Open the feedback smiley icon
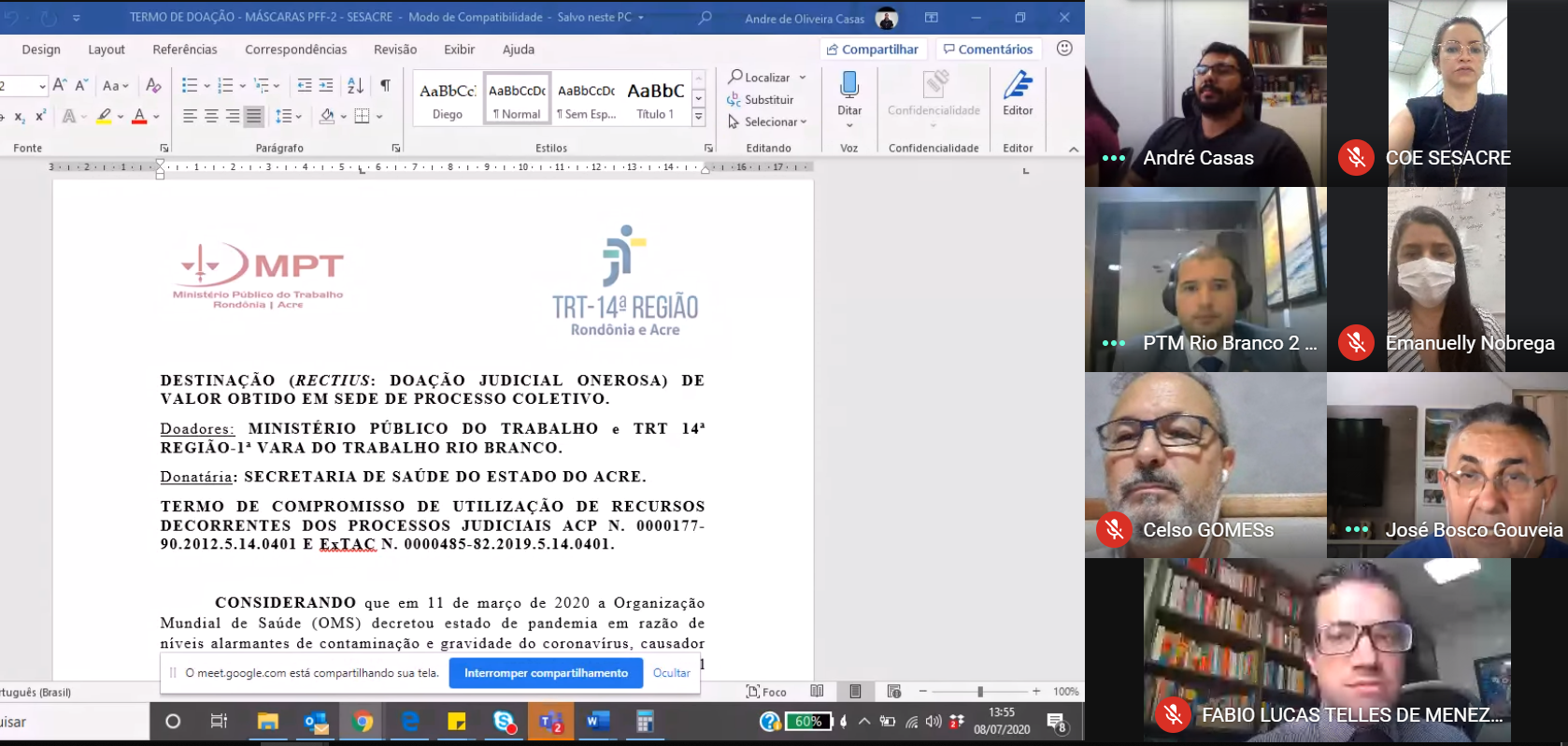Image resolution: width=1568 pixels, height=746 pixels. [x=1064, y=49]
